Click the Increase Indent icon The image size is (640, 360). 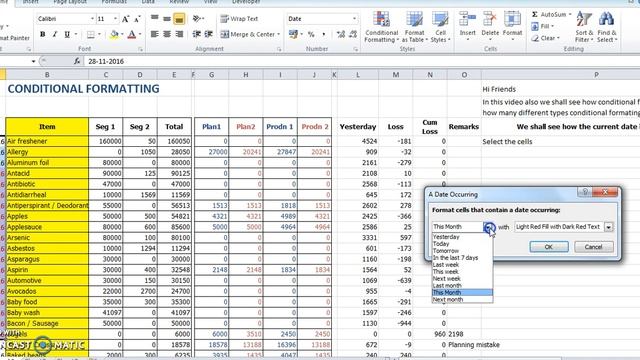point(209,34)
